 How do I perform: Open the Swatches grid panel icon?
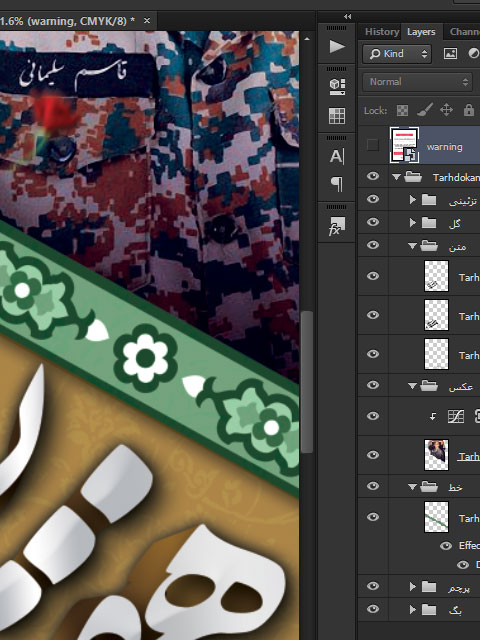click(337, 116)
